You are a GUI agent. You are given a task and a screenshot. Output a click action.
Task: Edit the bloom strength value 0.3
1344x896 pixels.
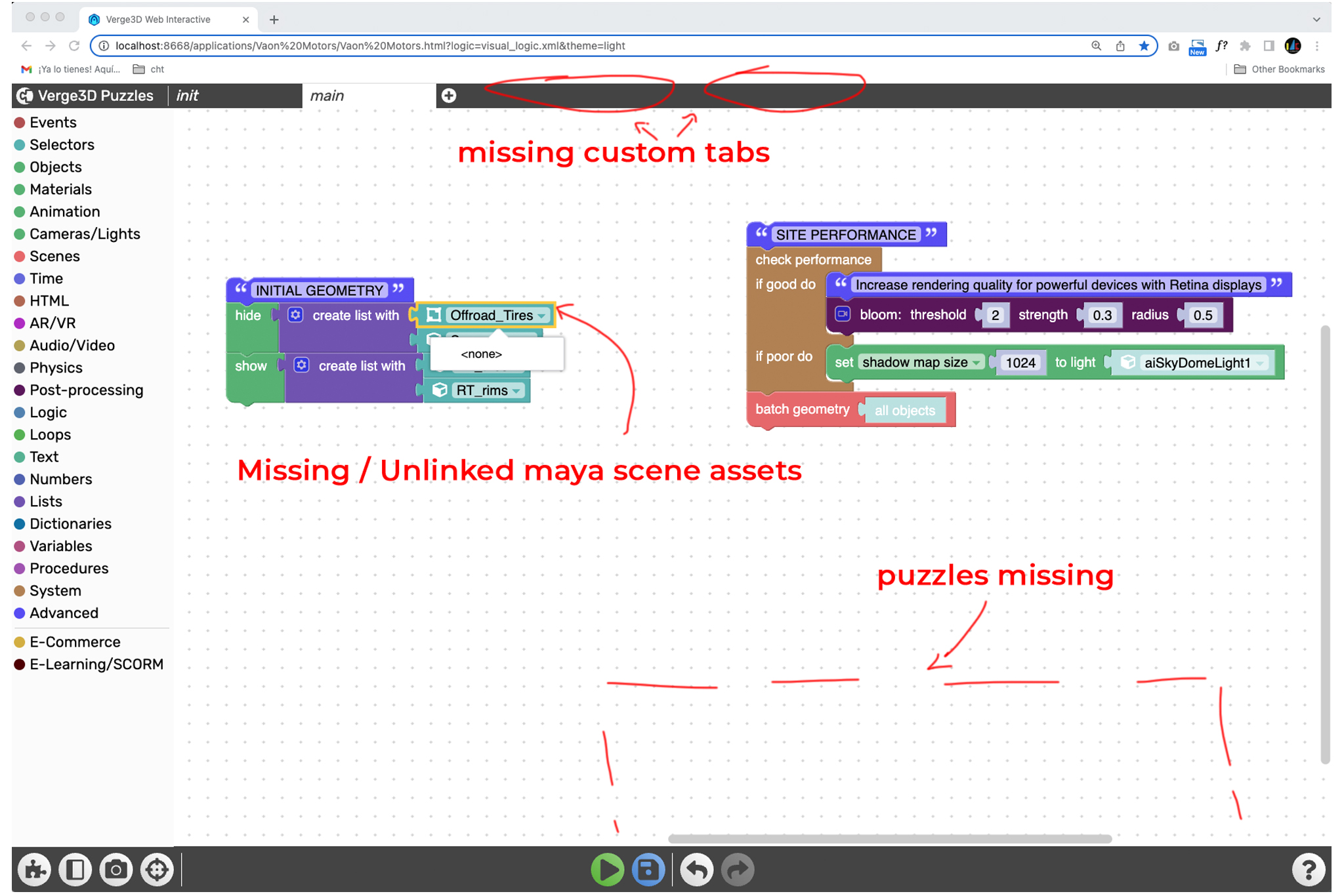pos(1102,315)
